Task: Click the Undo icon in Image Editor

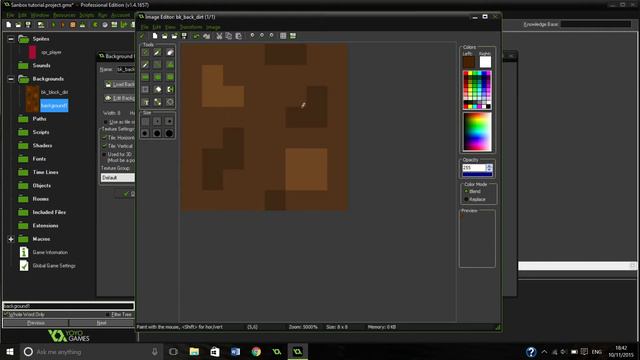Action: [x=197, y=36]
